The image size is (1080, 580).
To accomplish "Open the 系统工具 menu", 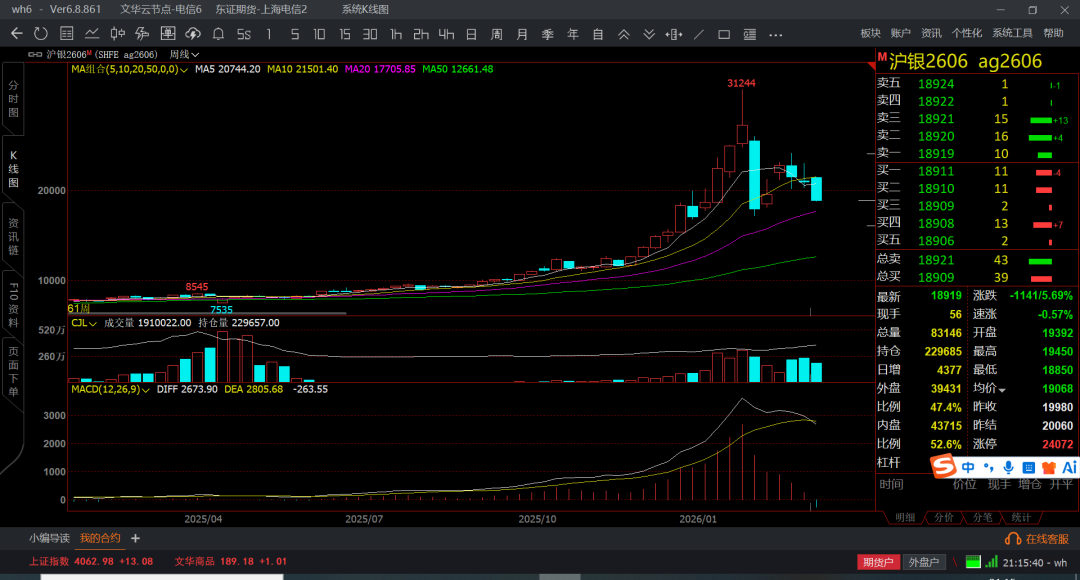I will coord(1012,34).
